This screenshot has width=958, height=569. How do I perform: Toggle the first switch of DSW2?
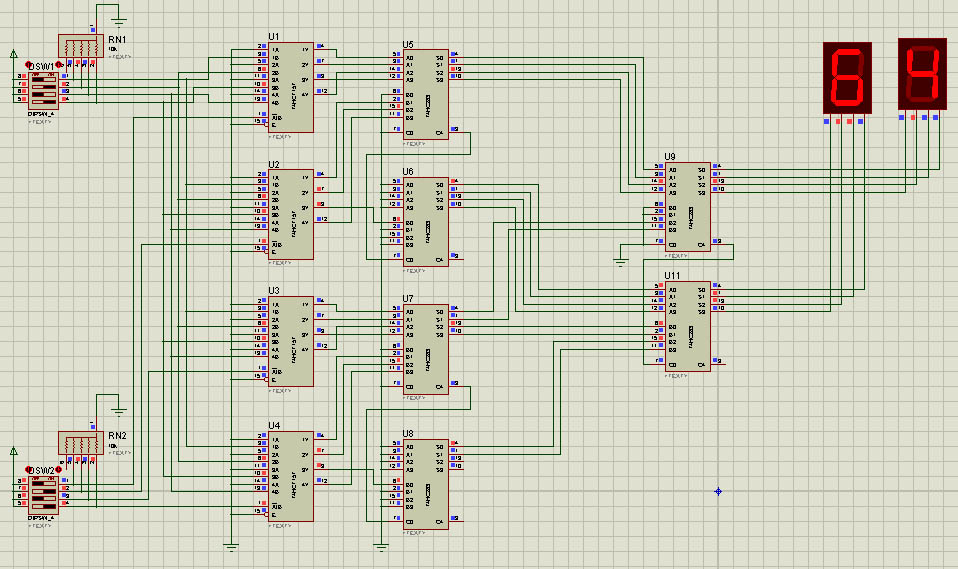(x=44, y=482)
